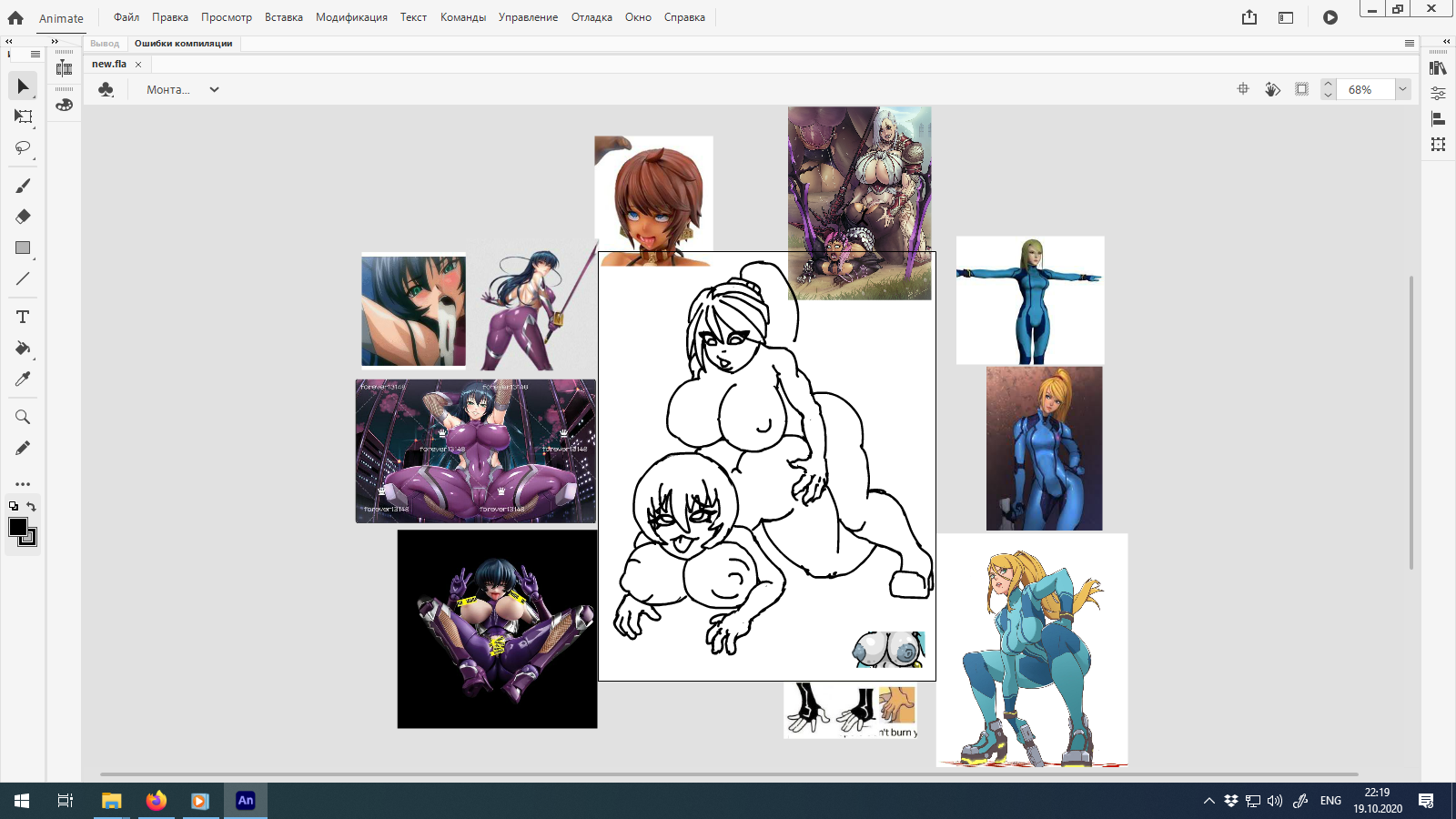Click the 68% zoom input field
This screenshot has height=819, width=1456.
click(1366, 89)
